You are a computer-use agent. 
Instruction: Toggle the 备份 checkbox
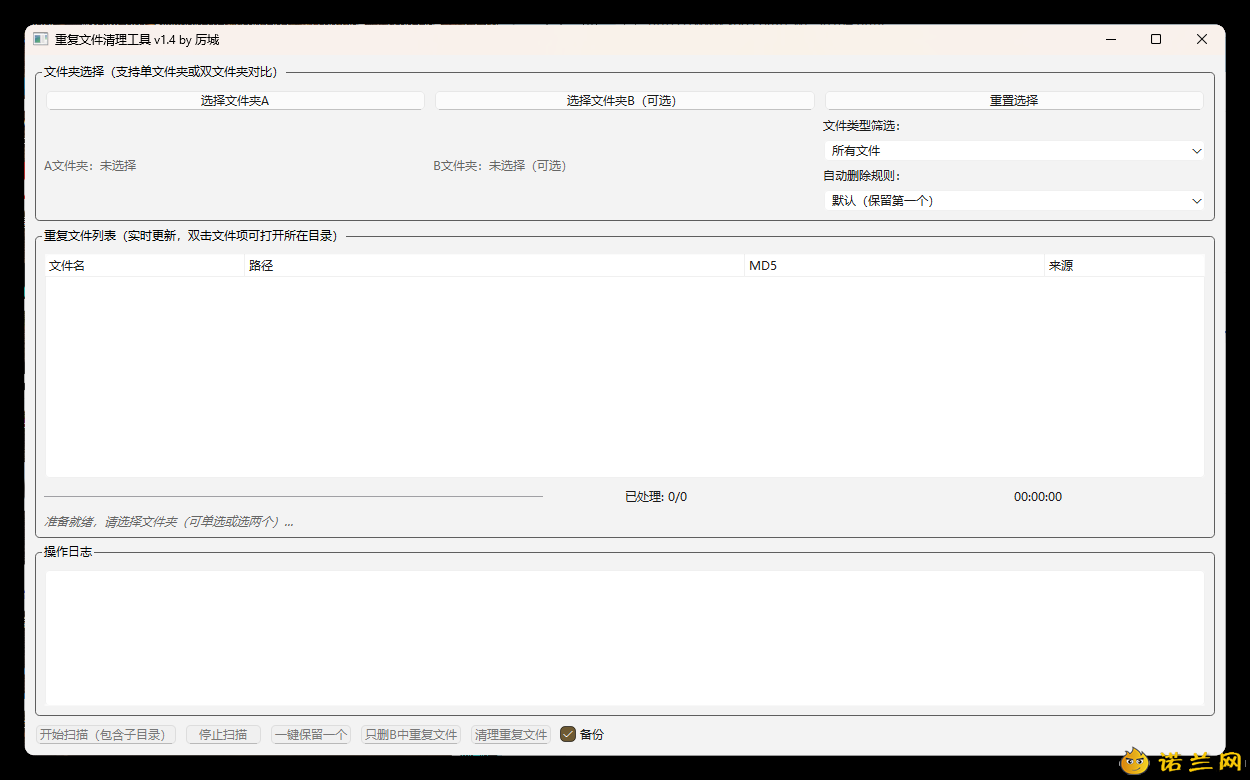click(x=568, y=734)
